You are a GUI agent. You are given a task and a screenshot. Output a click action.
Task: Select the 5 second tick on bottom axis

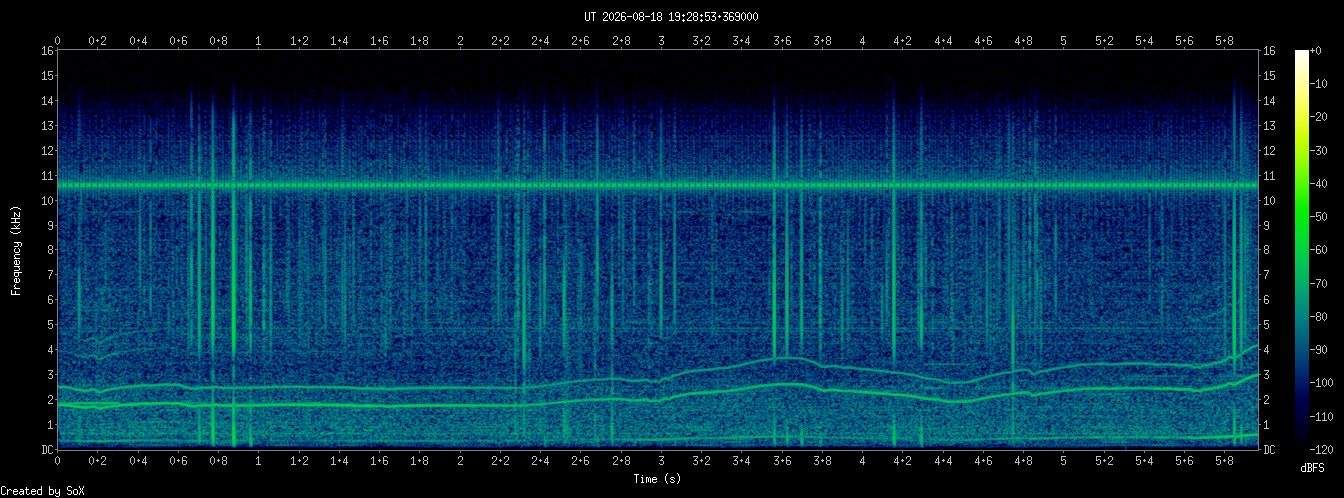(x=1063, y=461)
